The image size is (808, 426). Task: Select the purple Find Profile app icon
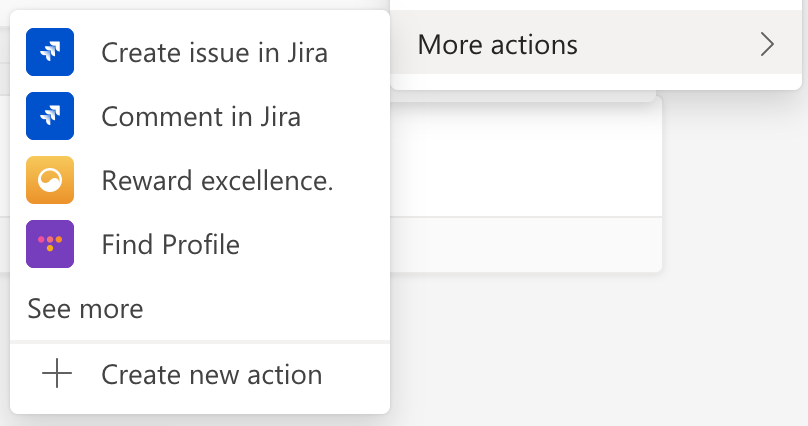pyautogui.click(x=50, y=244)
